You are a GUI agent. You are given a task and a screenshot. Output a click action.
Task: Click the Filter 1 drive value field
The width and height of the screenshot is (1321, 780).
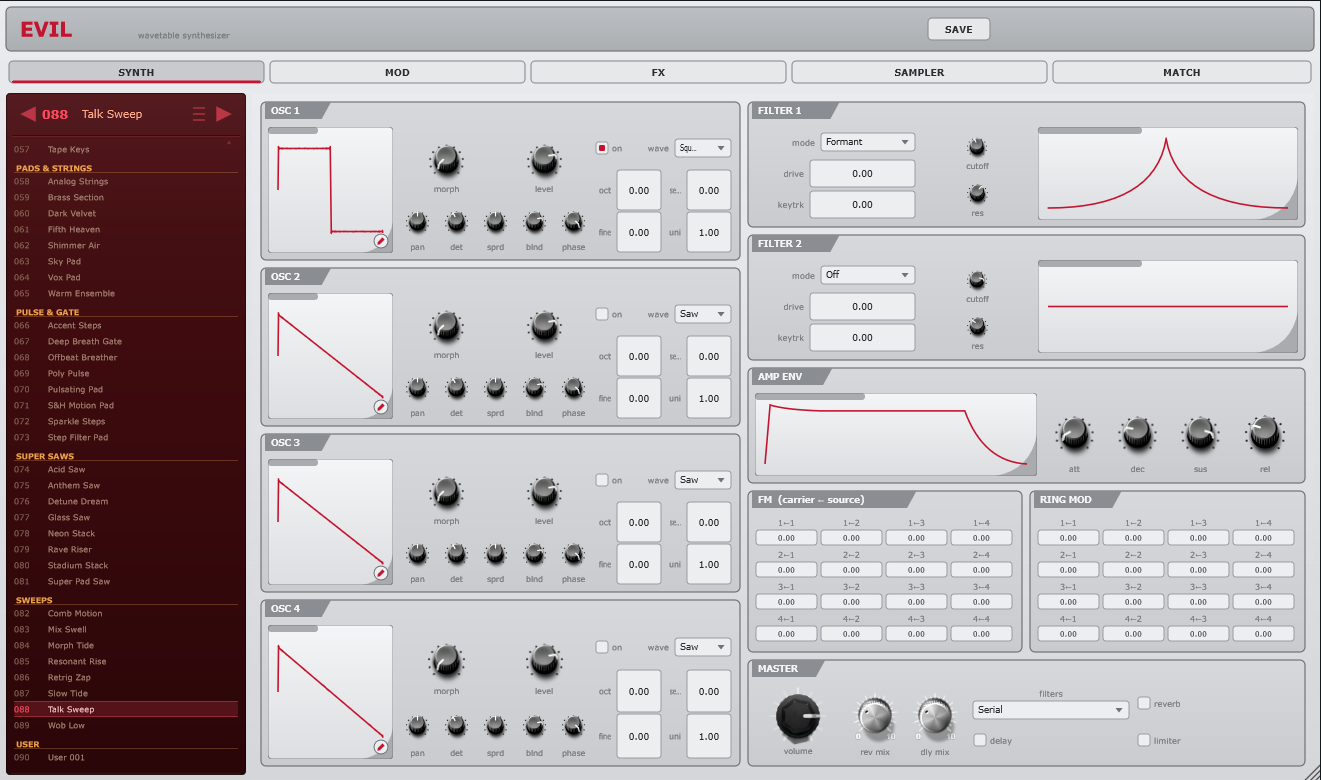coord(862,173)
